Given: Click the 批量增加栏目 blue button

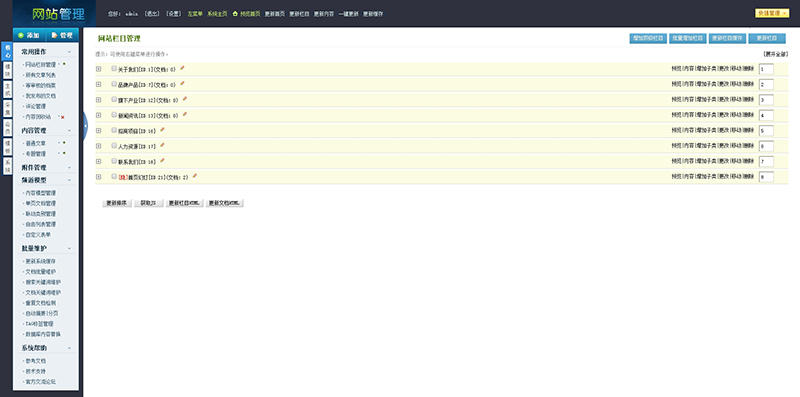Looking at the screenshot, I should (x=688, y=38).
